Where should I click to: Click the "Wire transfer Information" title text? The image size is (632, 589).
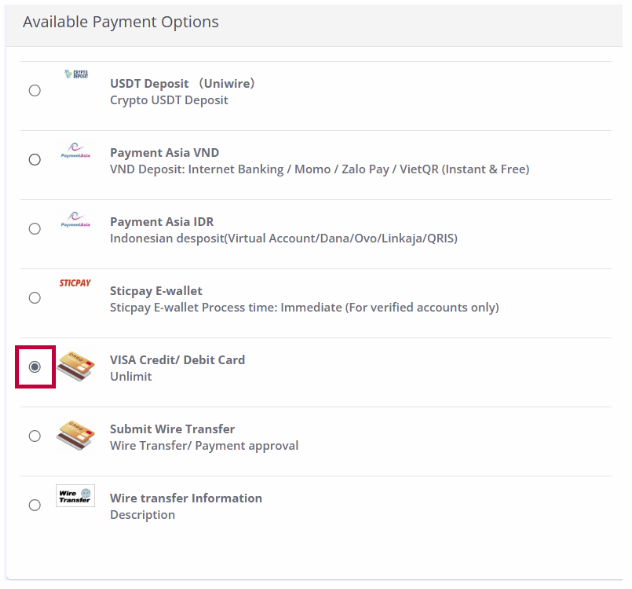[186, 498]
